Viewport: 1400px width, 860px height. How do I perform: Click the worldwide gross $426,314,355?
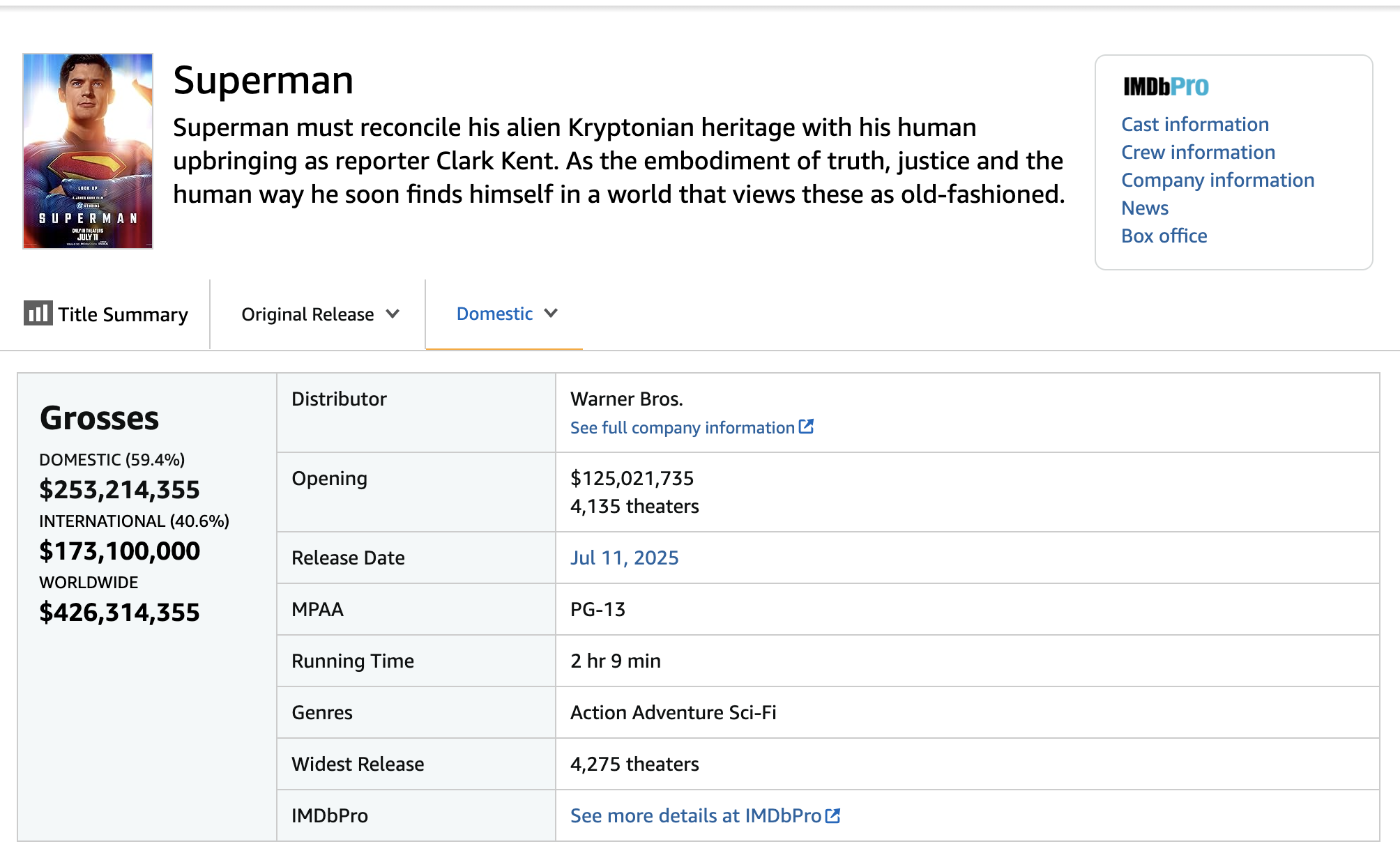pyautogui.click(x=119, y=612)
